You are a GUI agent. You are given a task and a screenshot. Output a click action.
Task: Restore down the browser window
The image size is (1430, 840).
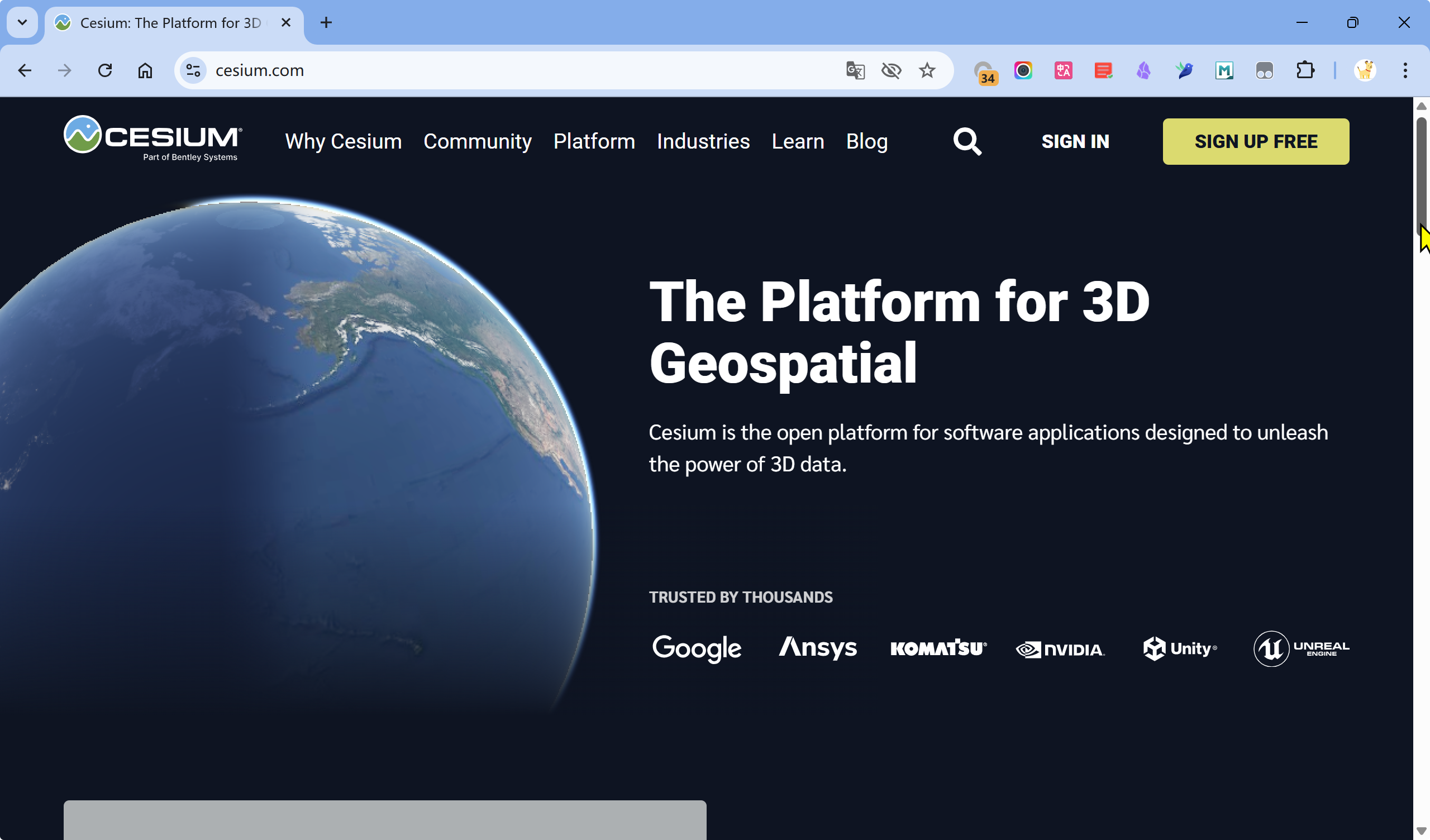pos(1353,23)
